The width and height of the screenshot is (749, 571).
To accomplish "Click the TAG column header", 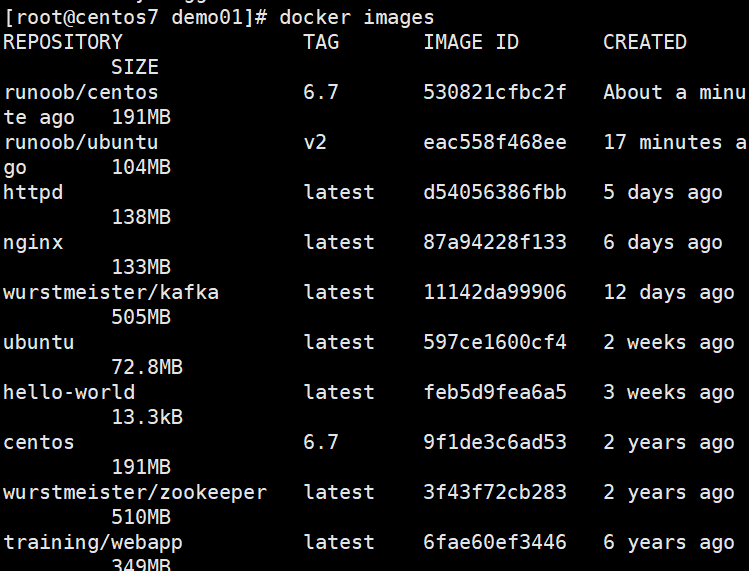I will pyautogui.click(x=321, y=42).
